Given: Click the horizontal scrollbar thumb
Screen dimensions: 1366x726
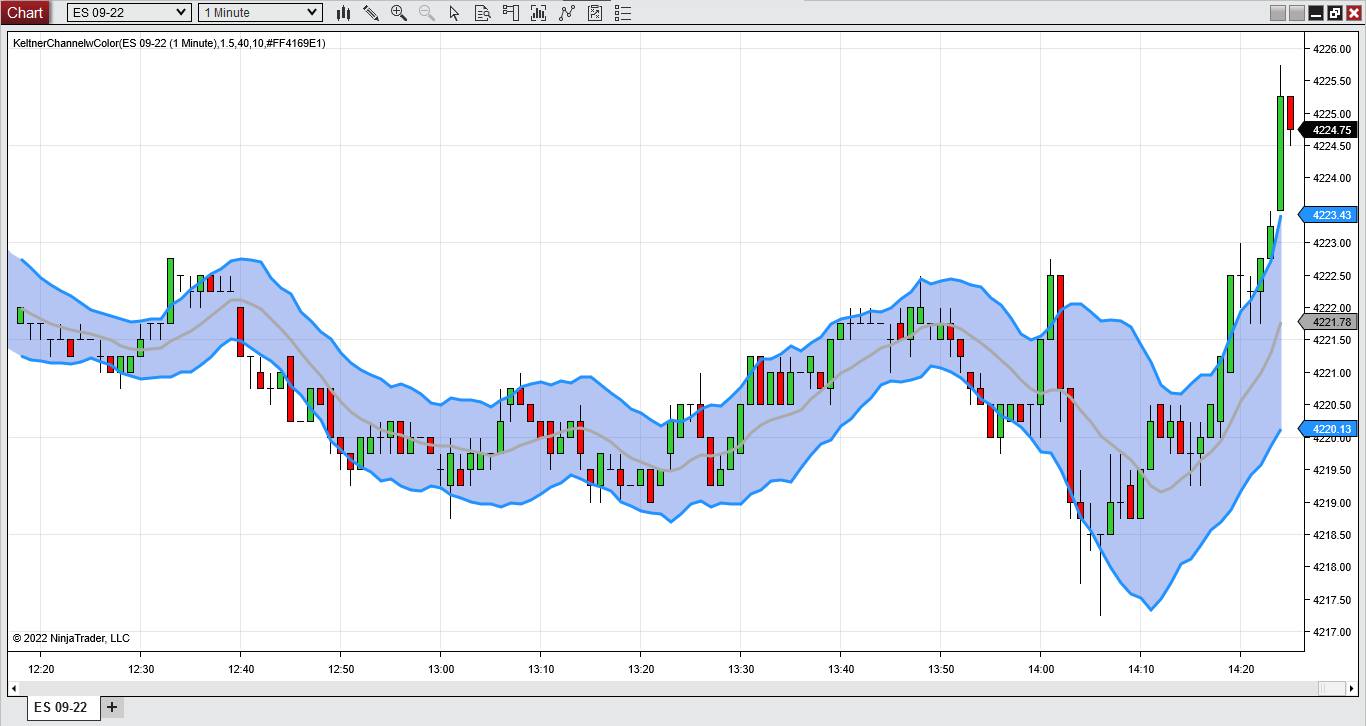Looking at the screenshot, I should [1331, 688].
